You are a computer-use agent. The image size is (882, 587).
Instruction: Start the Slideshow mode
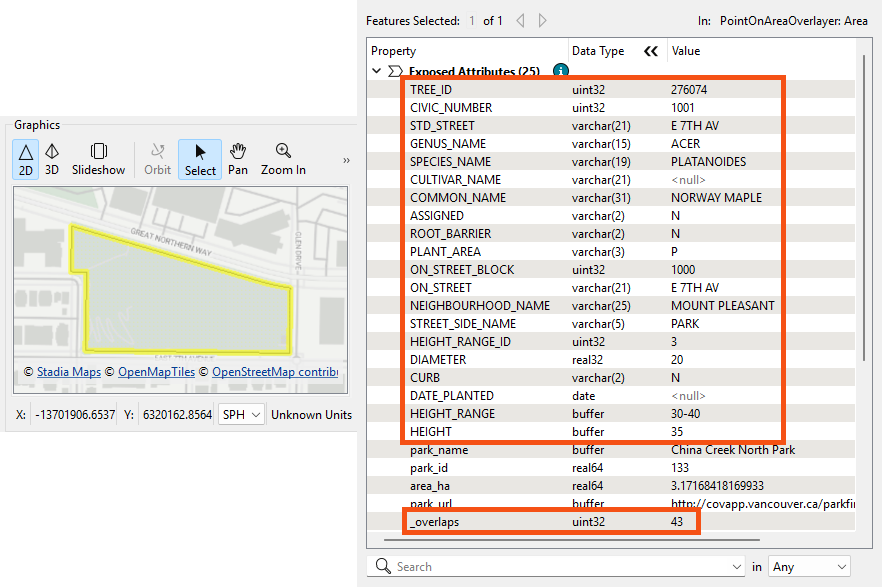[x=99, y=158]
